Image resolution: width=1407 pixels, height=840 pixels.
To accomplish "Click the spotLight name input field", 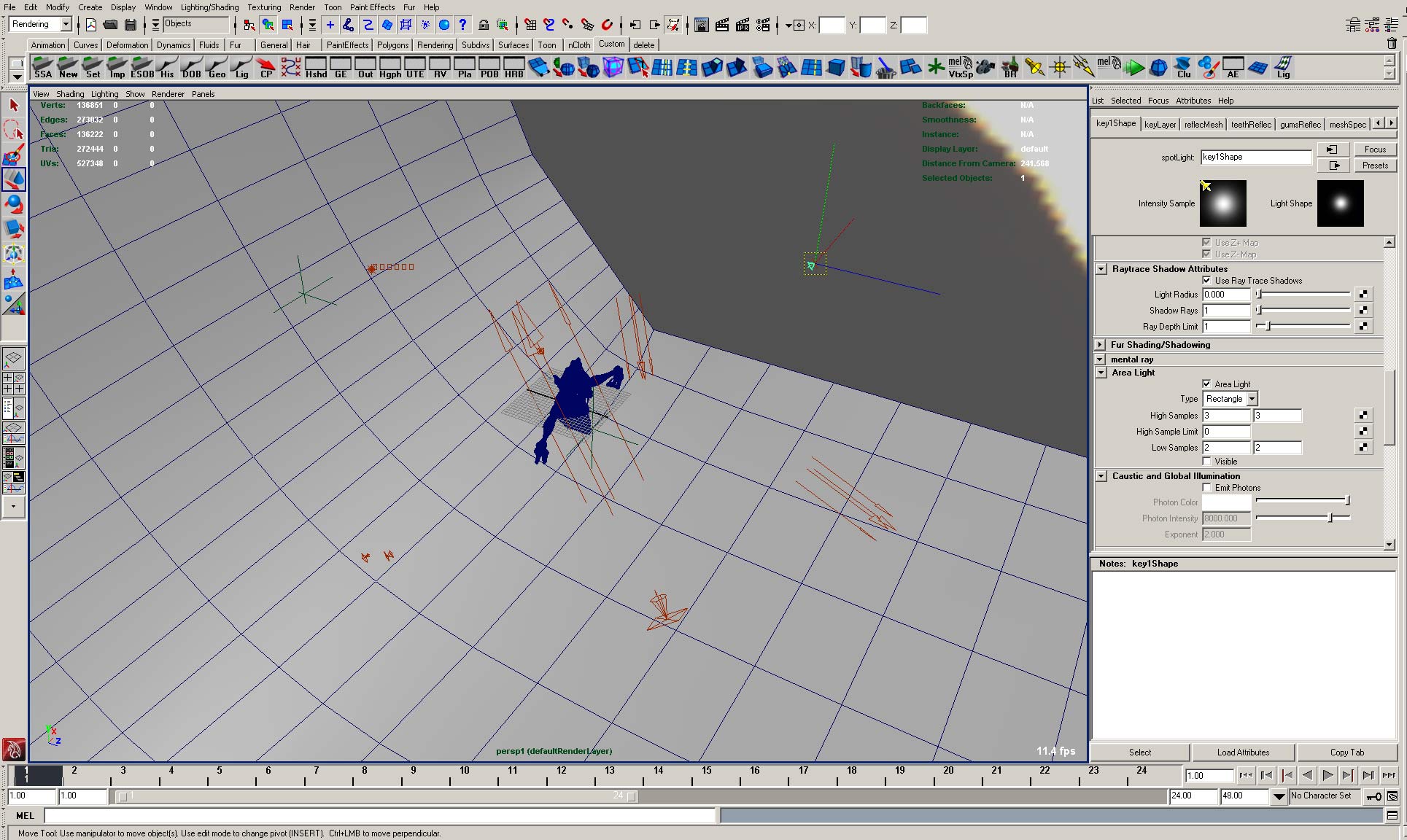I will [1256, 157].
